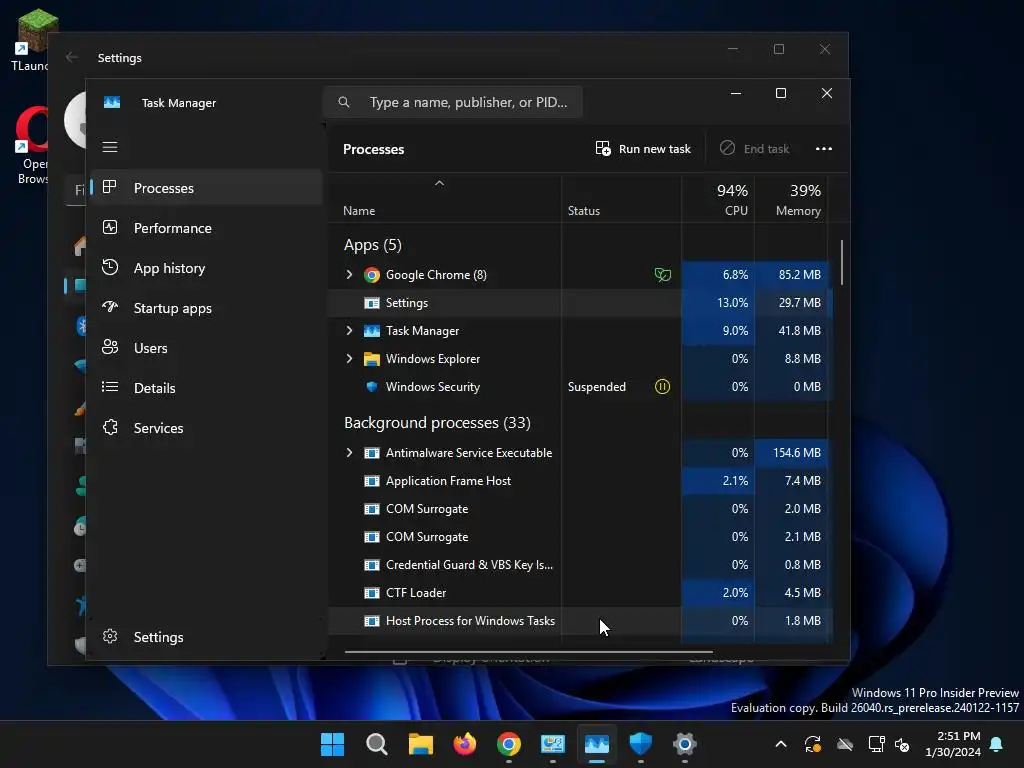Image resolution: width=1024 pixels, height=768 pixels.
Task: Click the green efficiency mode leaf icon for Chrome
Action: pyautogui.click(x=662, y=275)
